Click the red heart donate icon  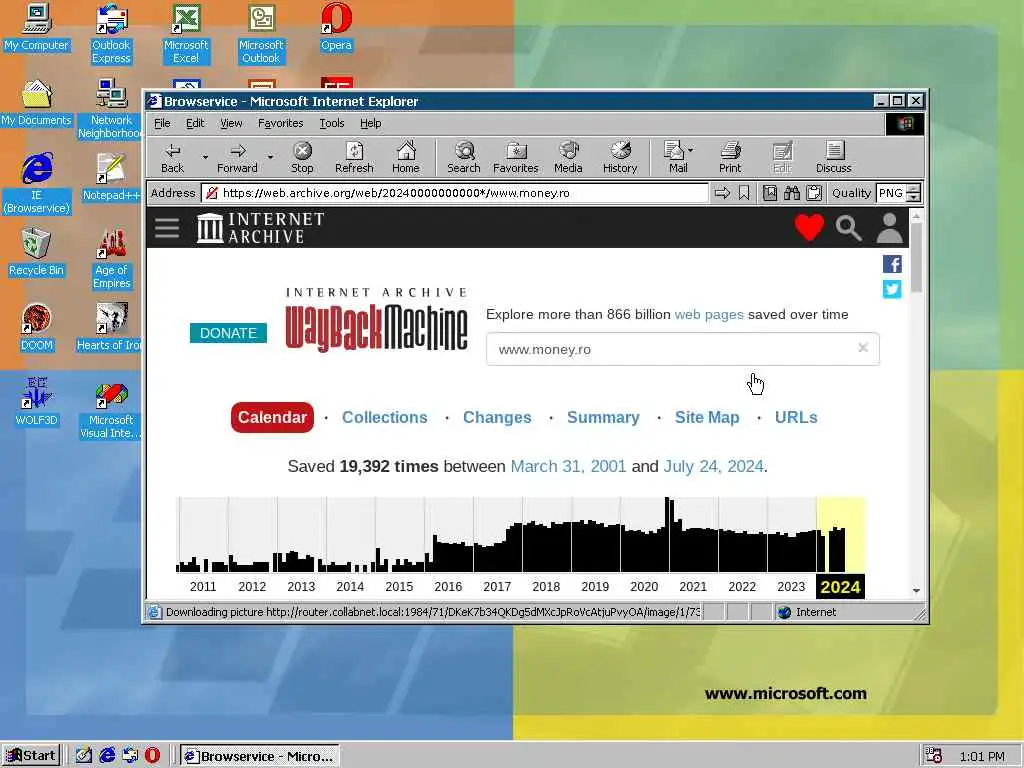click(809, 227)
